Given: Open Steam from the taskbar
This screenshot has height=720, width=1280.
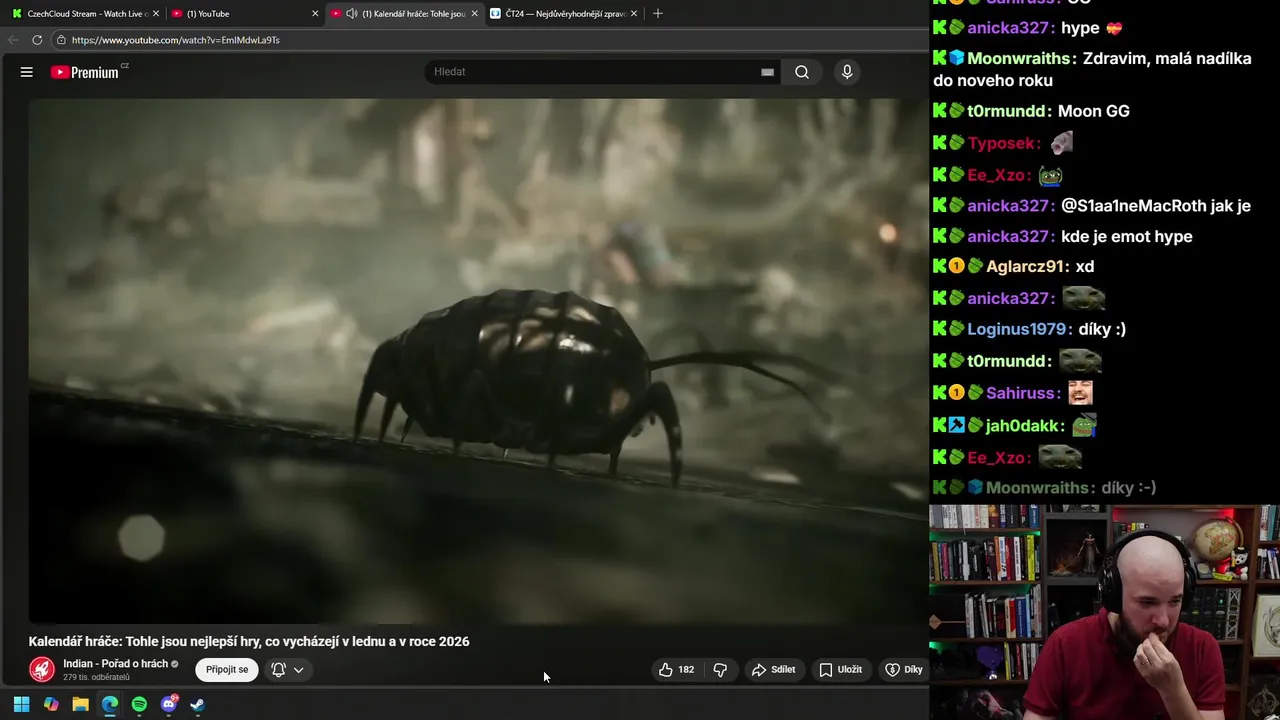Looking at the screenshot, I should pyautogui.click(x=198, y=704).
